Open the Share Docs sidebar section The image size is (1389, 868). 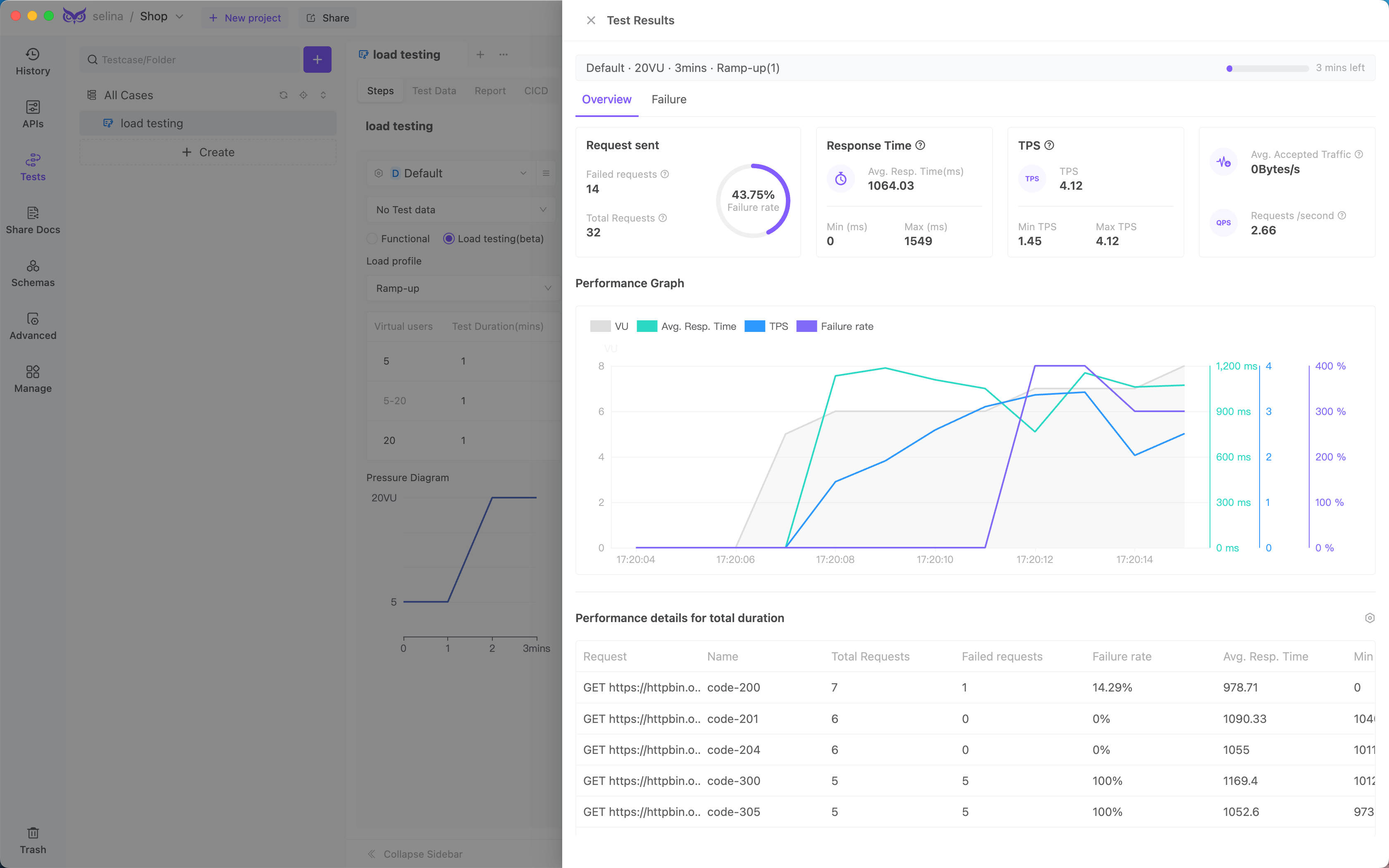click(x=33, y=220)
